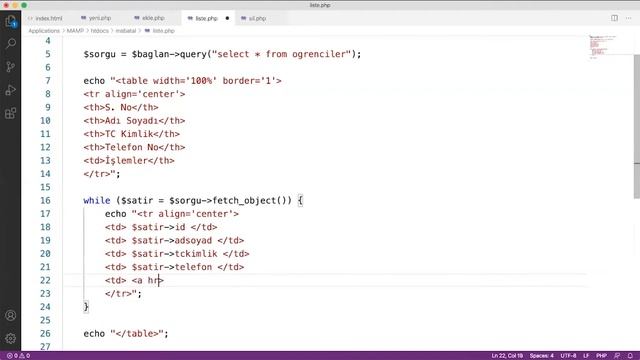
Task: Open the Manage gear icon
Action: (x=11, y=338)
